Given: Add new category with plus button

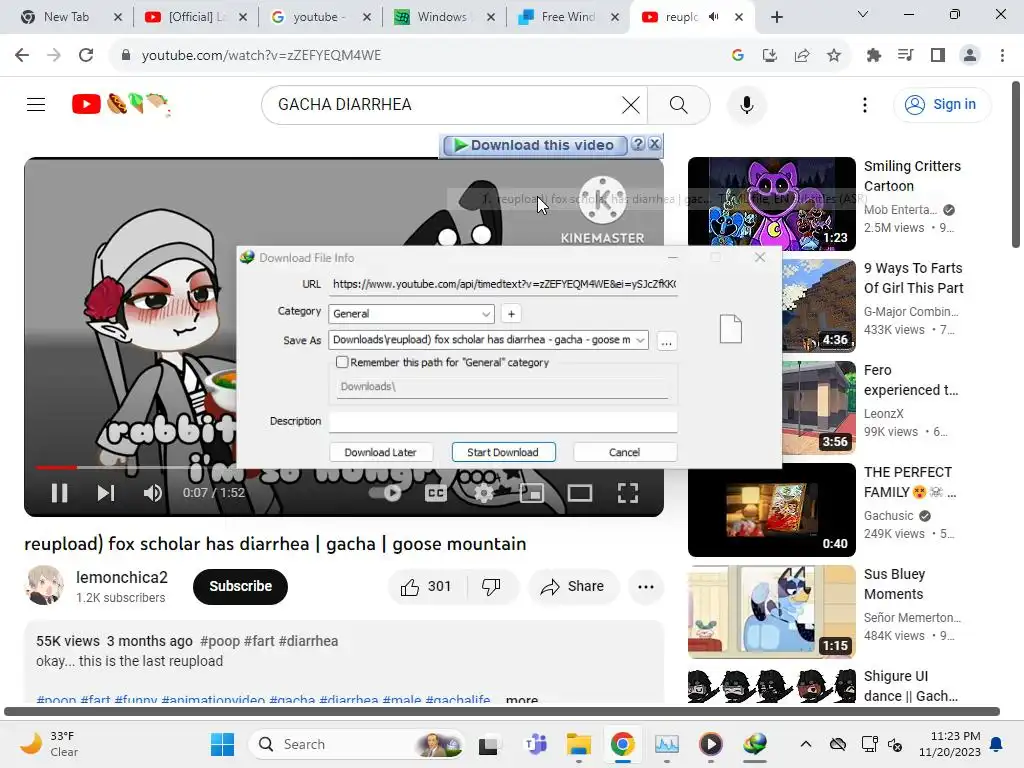Looking at the screenshot, I should pos(511,313).
